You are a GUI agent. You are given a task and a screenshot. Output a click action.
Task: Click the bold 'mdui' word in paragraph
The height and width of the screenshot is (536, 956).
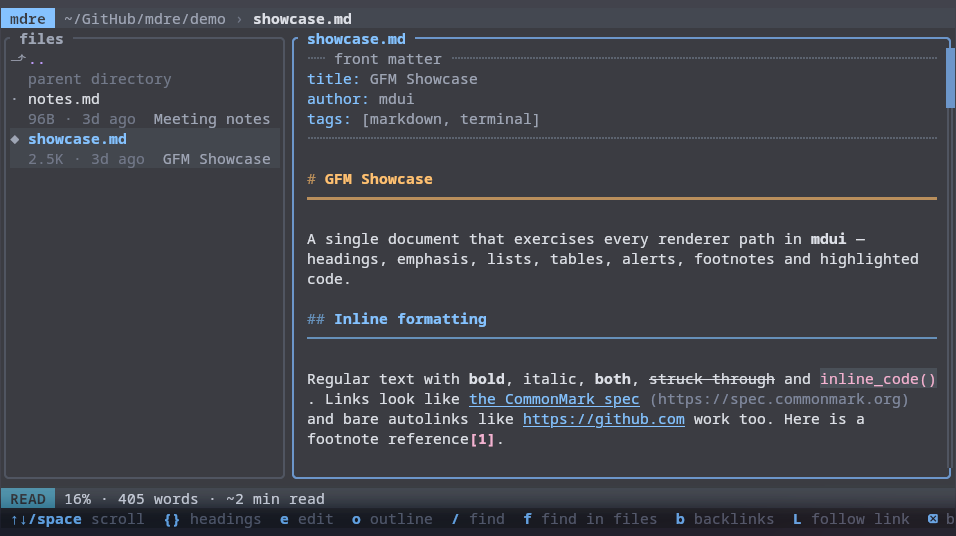(828, 239)
